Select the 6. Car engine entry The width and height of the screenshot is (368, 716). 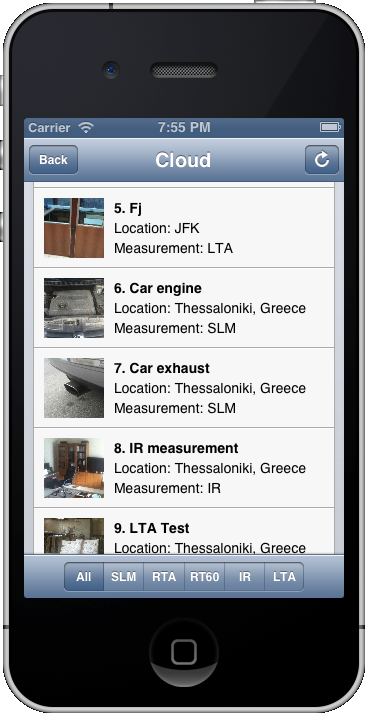tap(184, 308)
